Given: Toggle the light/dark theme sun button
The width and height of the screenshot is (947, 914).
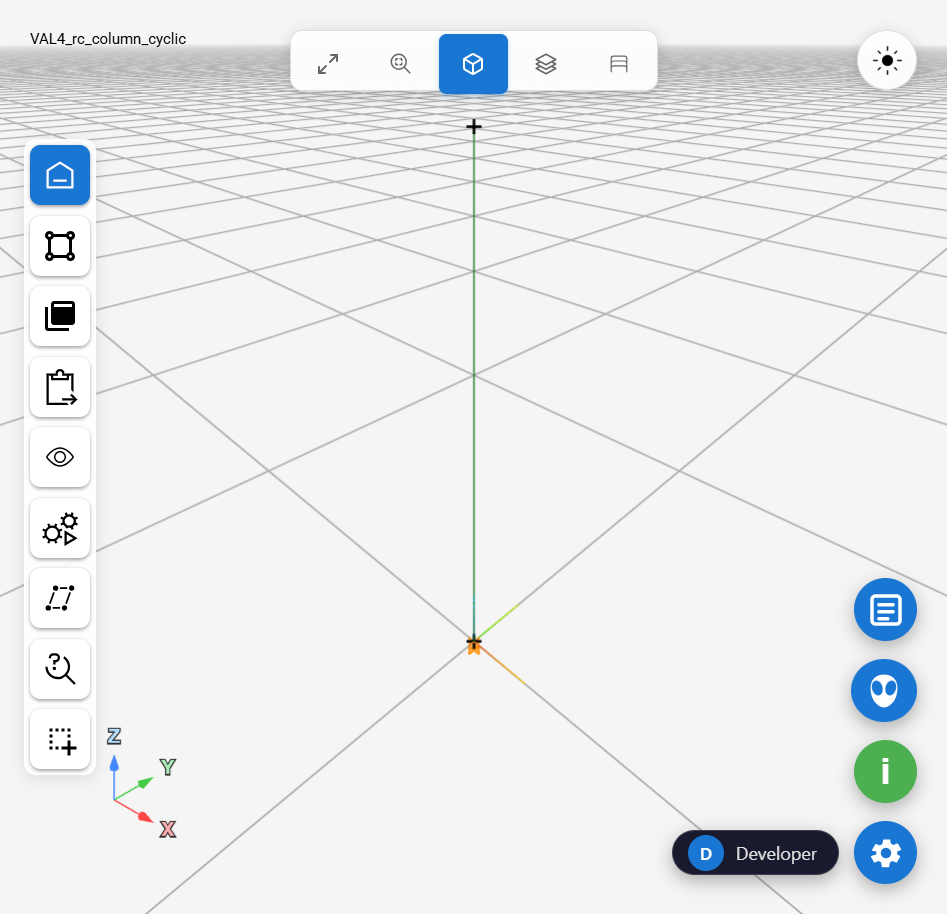Looking at the screenshot, I should pyautogui.click(x=887, y=61).
